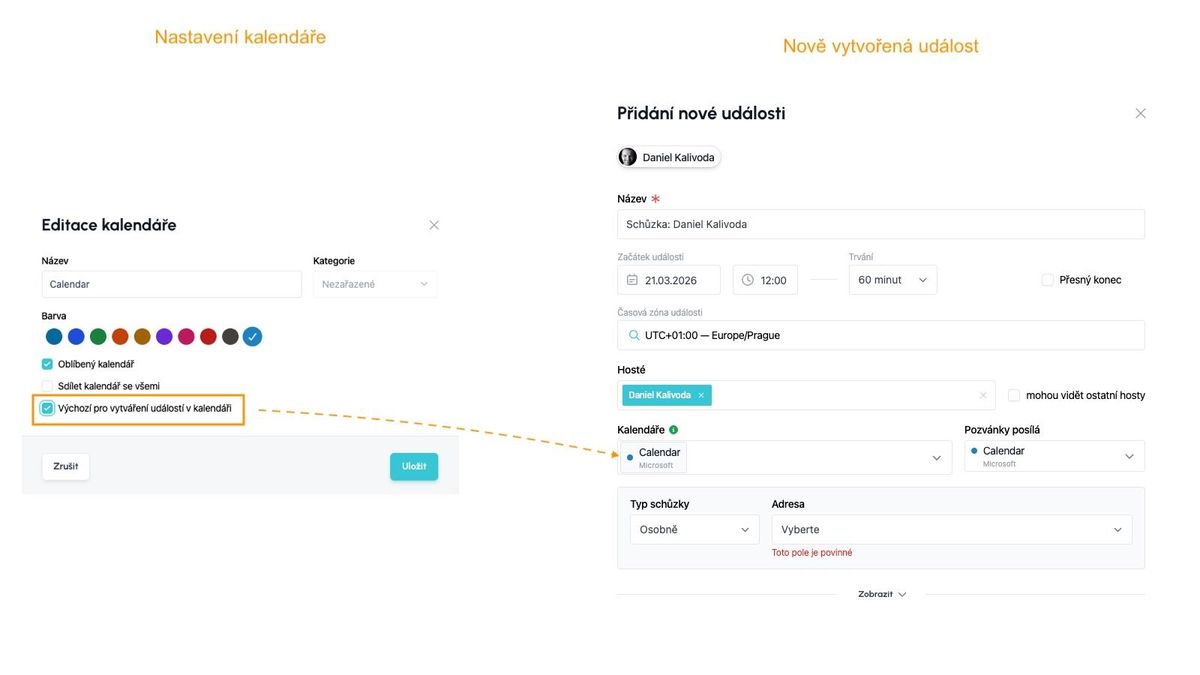This screenshot has height=675, width=1200.
Task: Open the Typ schůzky dropdown
Action: point(694,530)
